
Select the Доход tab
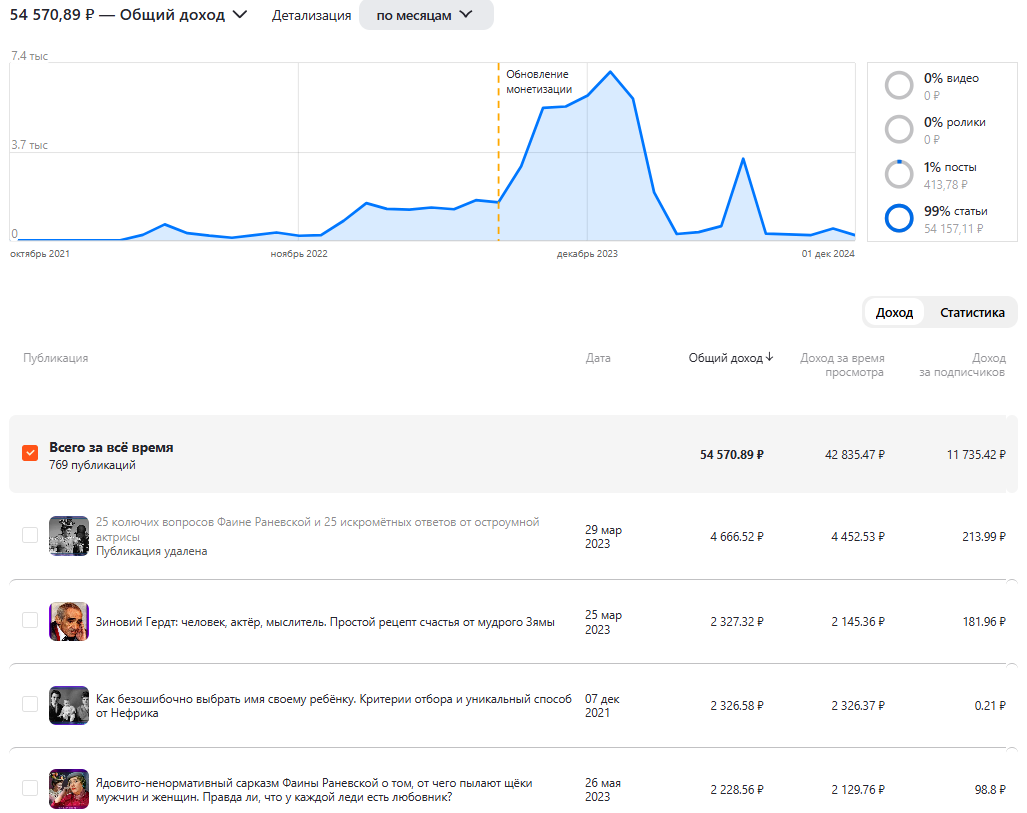tap(894, 312)
